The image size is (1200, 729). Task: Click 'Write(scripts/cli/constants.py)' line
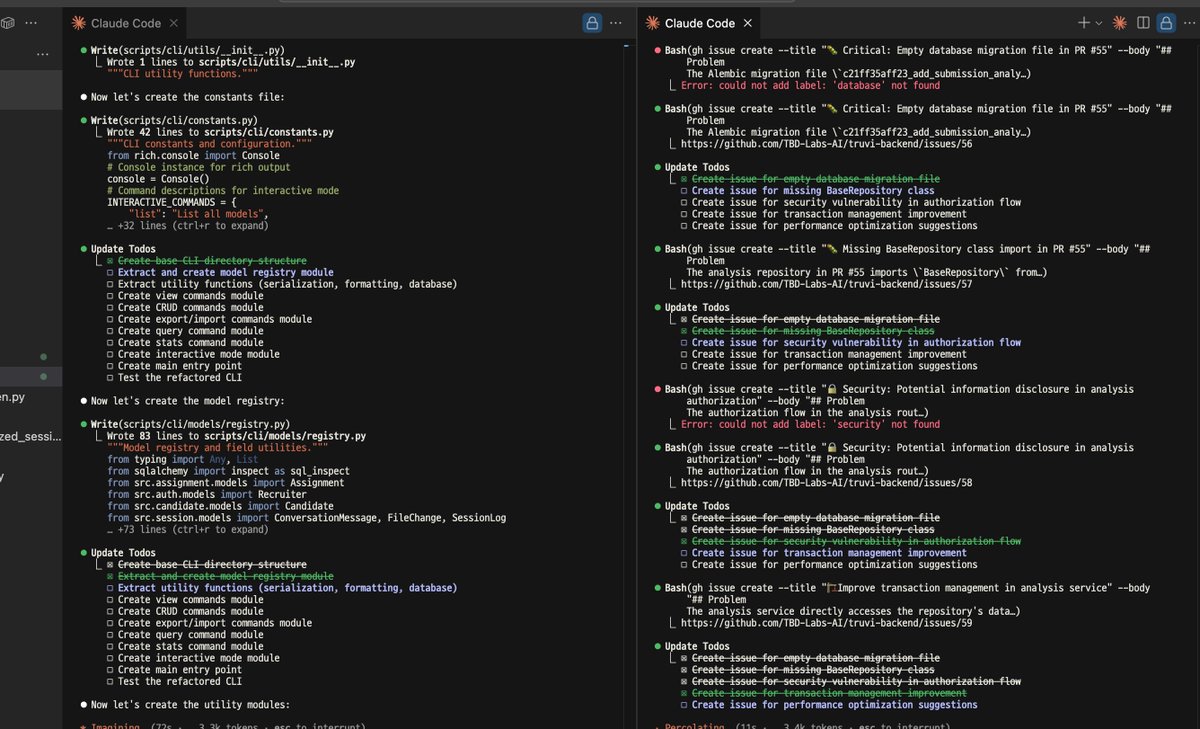[176, 120]
